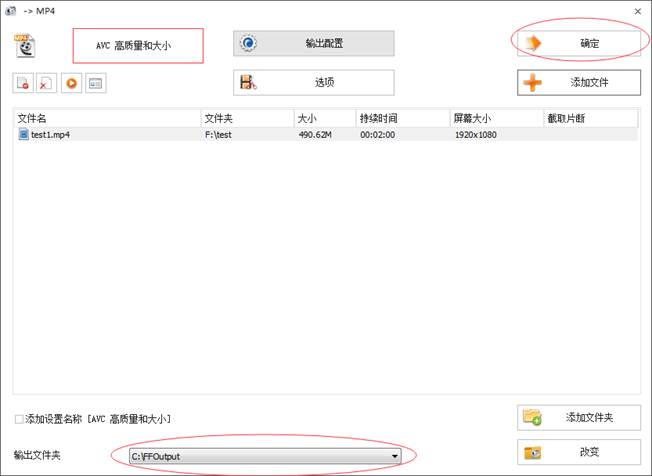
Task: Enable the 添加设置名称 checkbox
Action: (19, 419)
